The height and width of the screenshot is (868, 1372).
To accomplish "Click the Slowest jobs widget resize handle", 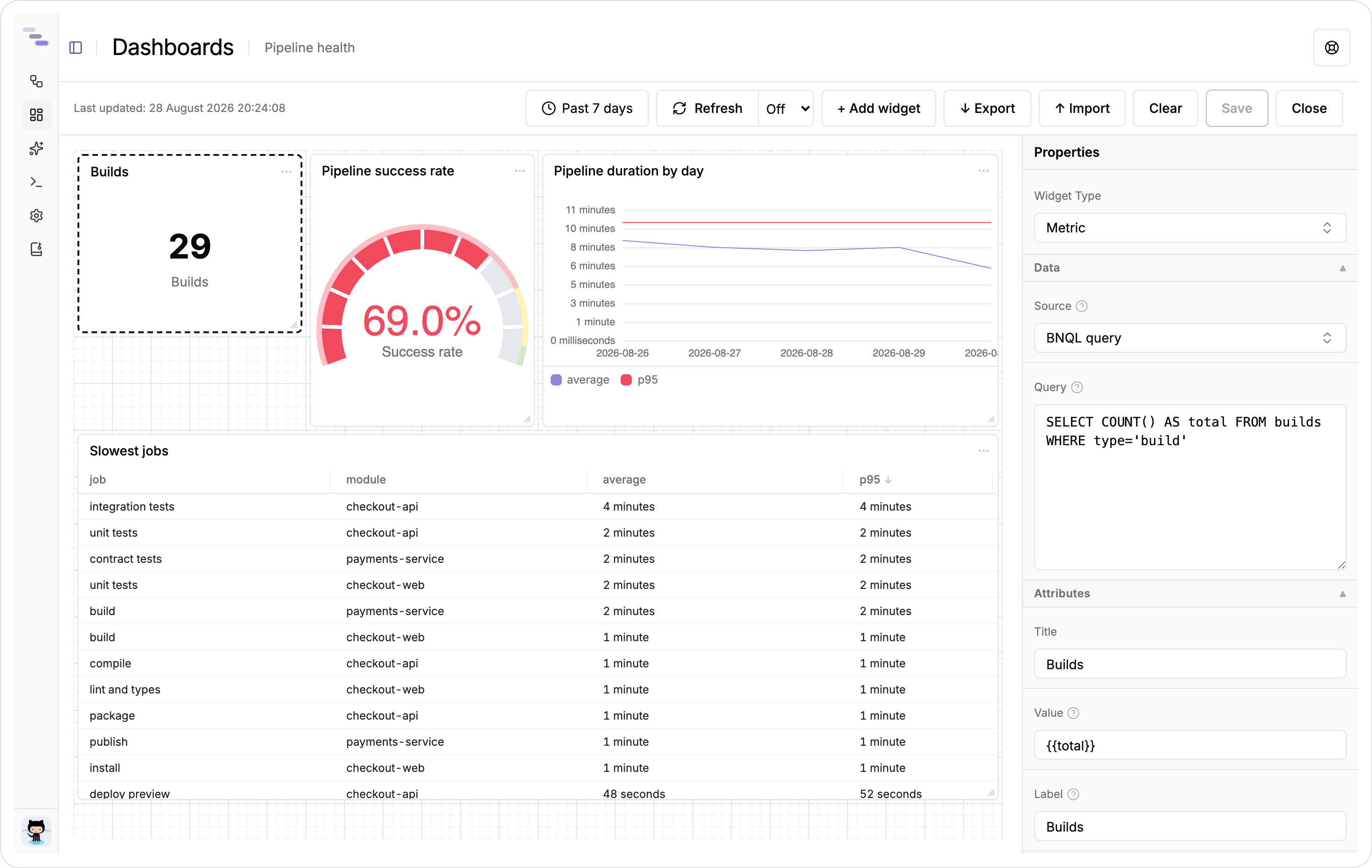I will coord(991,792).
